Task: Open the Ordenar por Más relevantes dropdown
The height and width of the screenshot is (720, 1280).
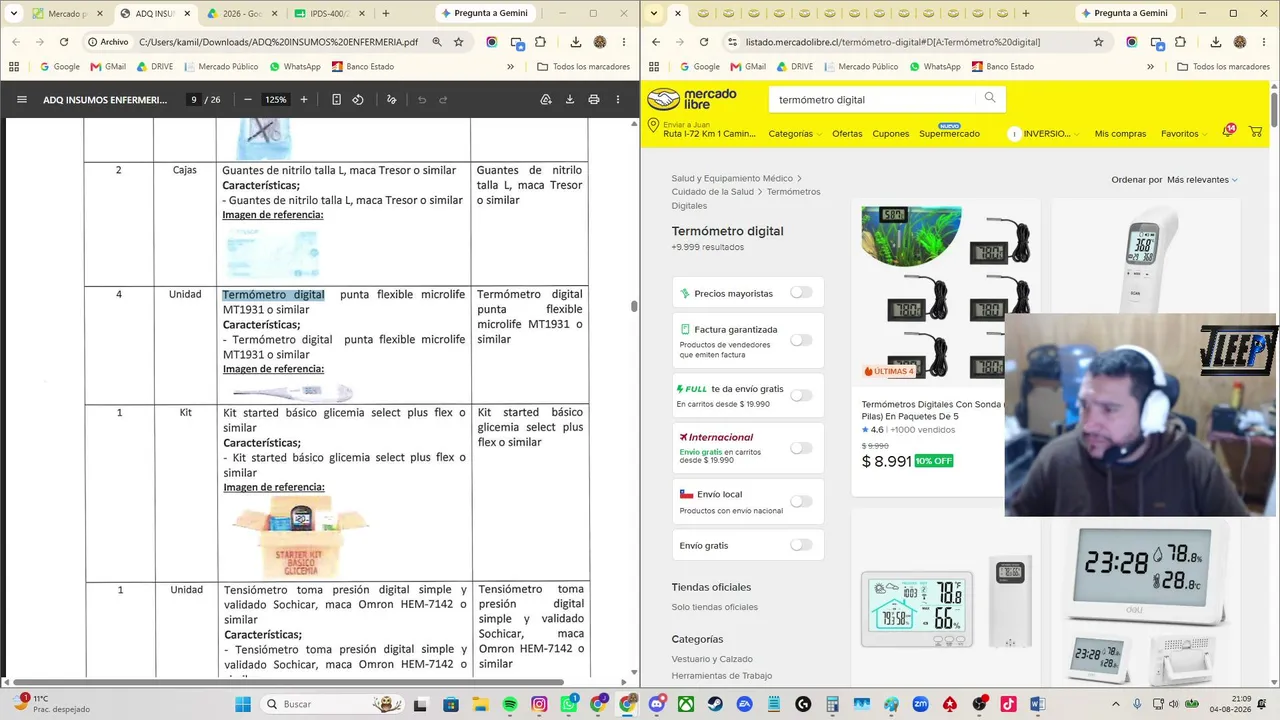Action: [1202, 180]
